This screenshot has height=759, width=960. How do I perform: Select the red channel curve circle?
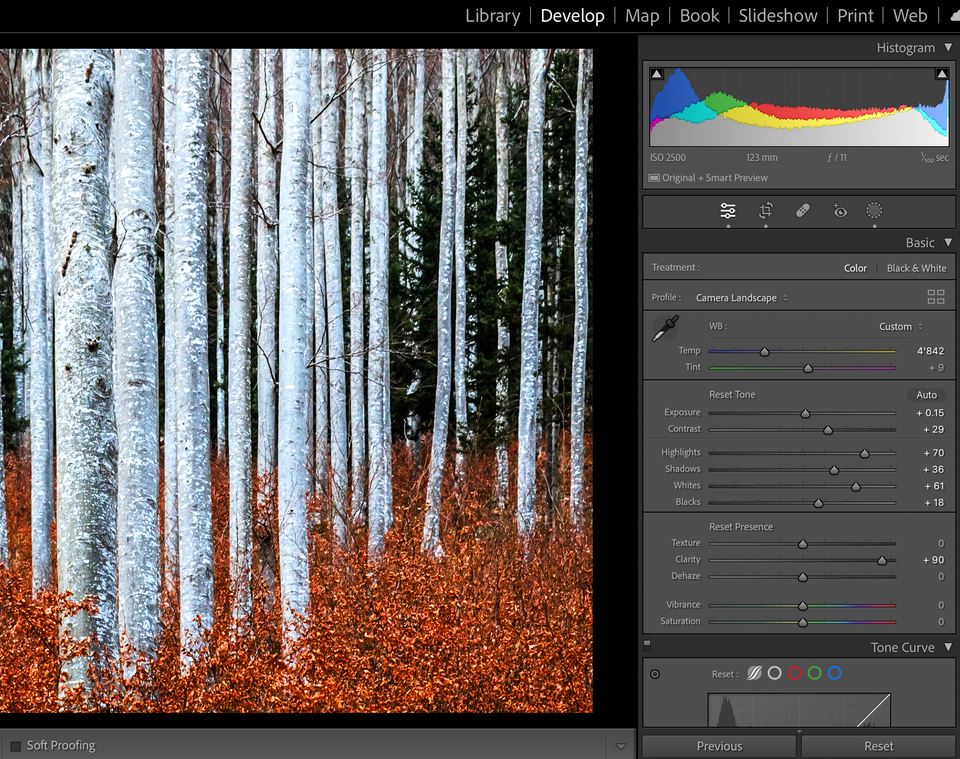(x=794, y=673)
